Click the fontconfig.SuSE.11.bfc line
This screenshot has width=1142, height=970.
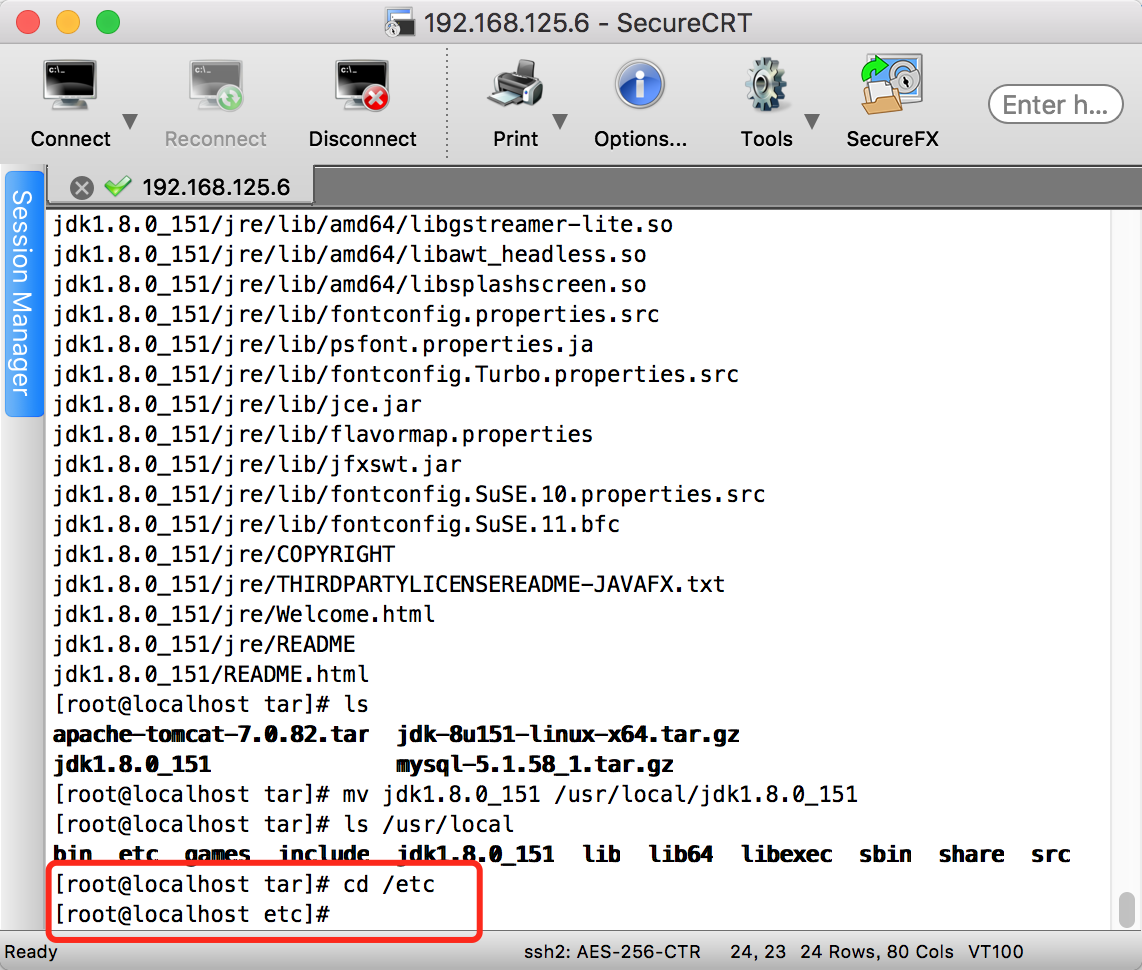click(x=336, y=524)
